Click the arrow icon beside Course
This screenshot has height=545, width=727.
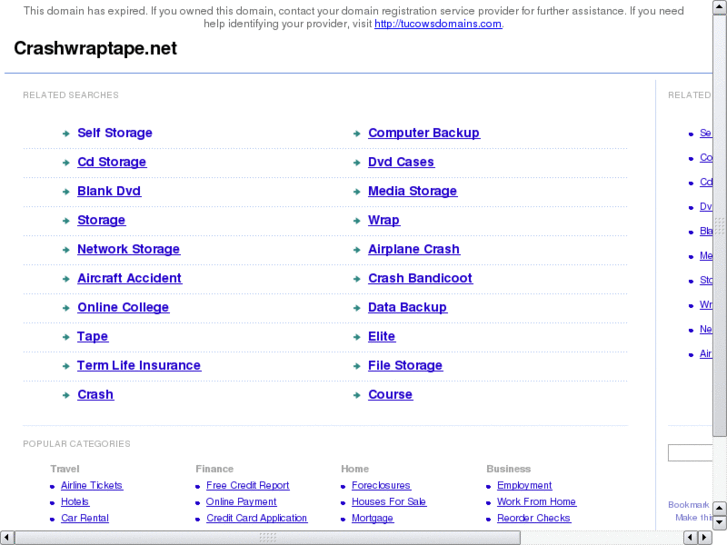pos(357,396)
